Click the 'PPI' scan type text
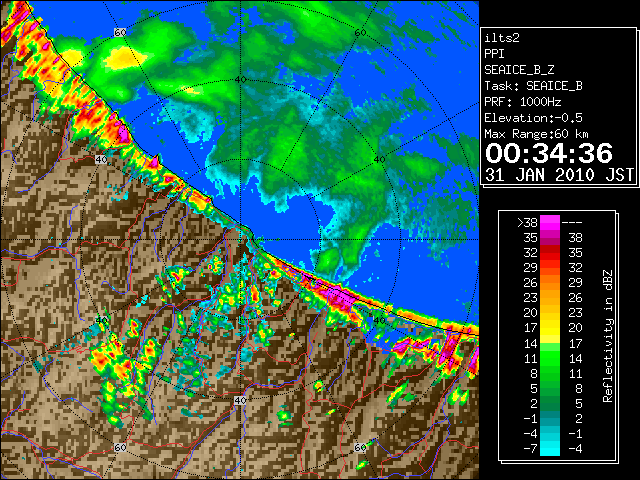The height and width of the screenshot is (480, 640). tap(494, 54)
